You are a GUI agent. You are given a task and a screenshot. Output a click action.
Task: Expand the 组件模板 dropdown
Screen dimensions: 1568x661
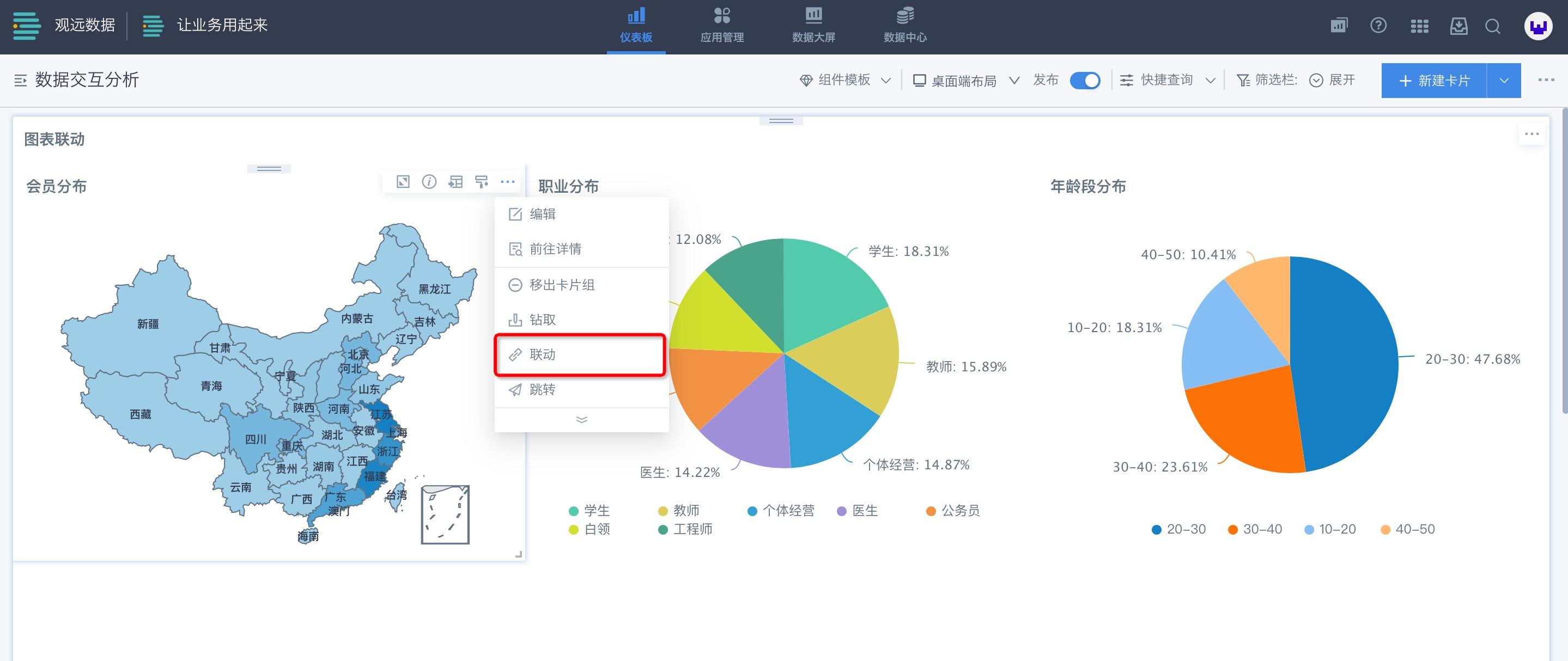pos(845,80)
